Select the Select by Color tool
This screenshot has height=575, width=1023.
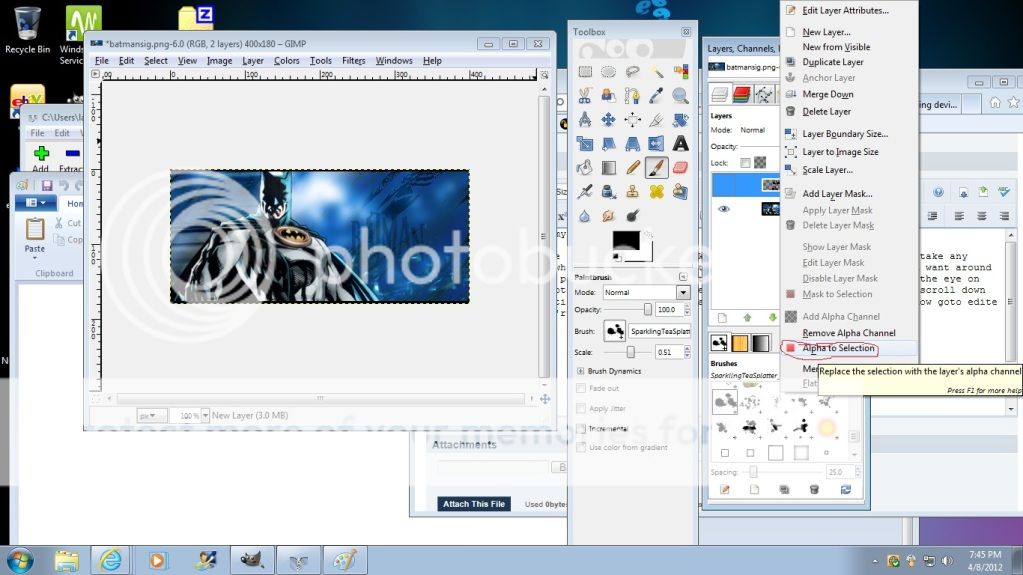[x=680, y=72]
